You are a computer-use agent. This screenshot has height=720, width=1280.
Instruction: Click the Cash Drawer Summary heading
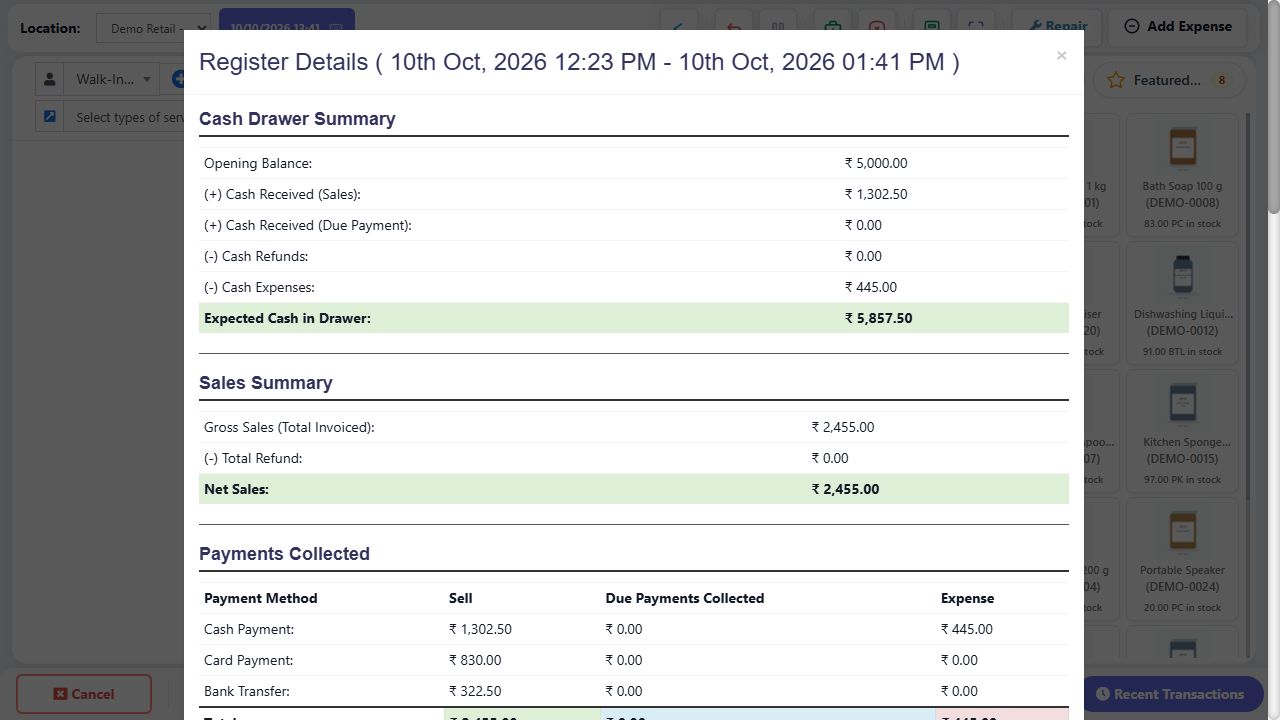(x=297, y=118)
